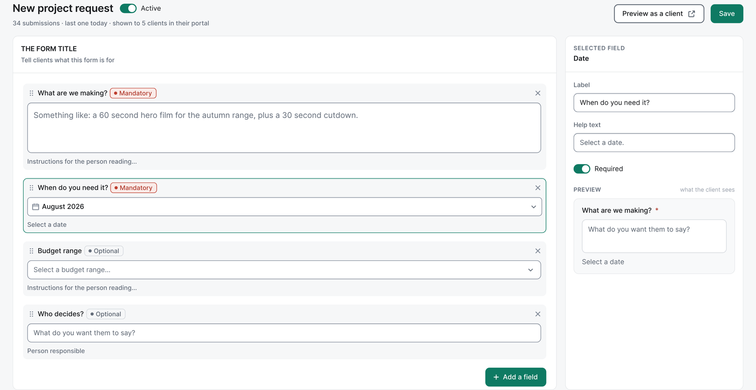Click the external link icon in Preview button

point(691,13)
